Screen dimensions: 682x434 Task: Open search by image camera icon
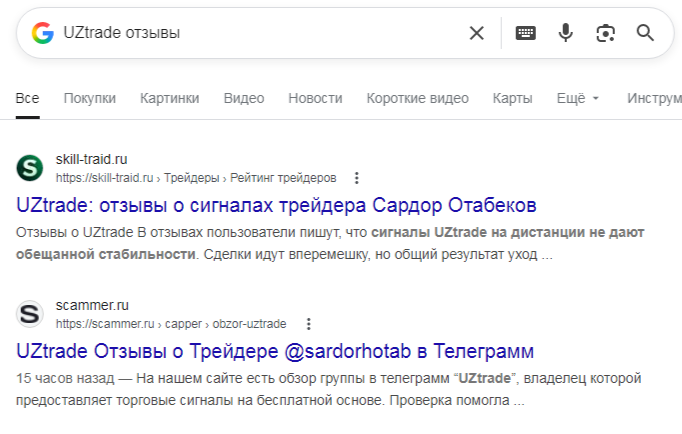(605, 33)
